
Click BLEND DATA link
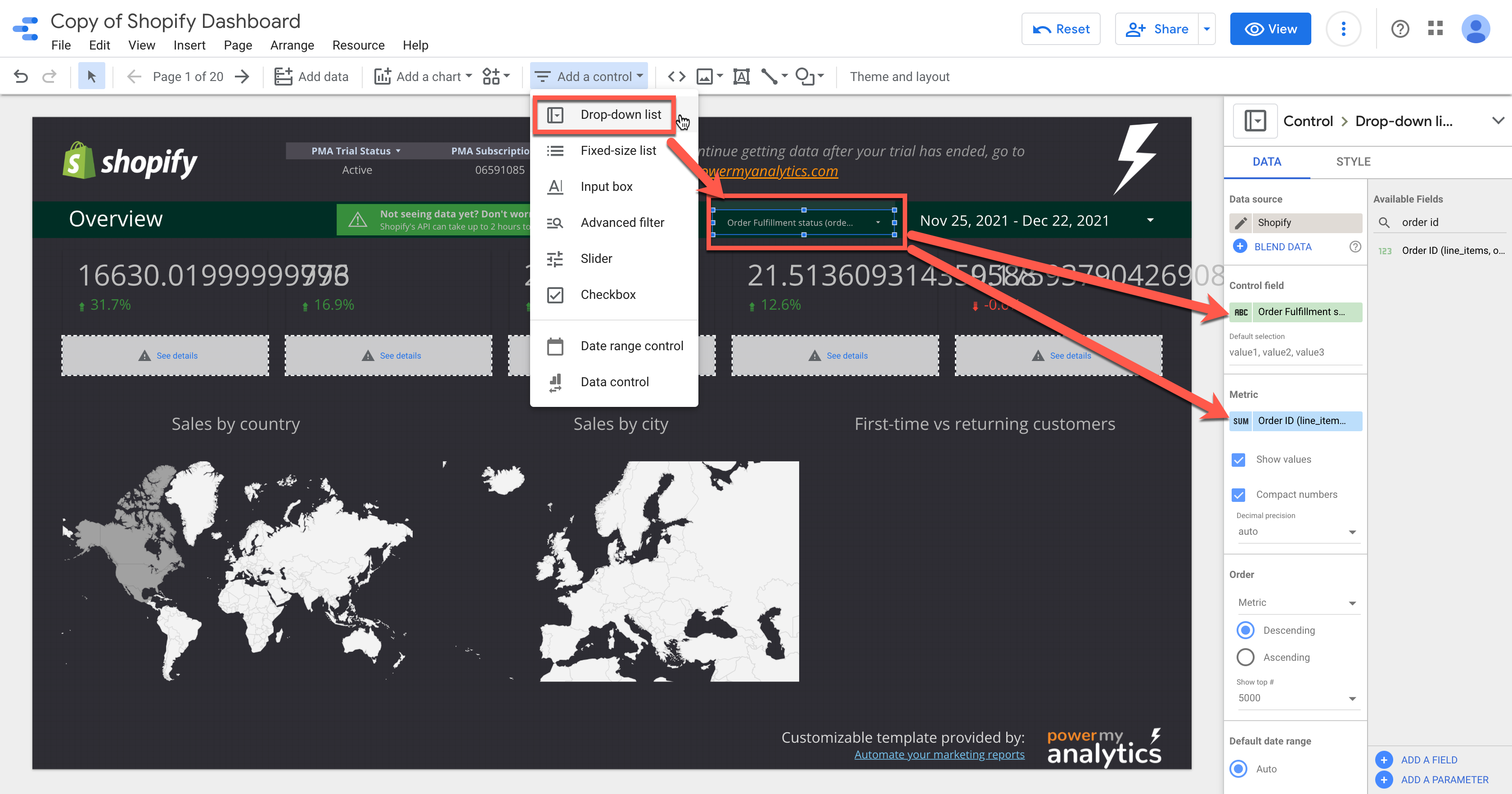click(1282, 247)
